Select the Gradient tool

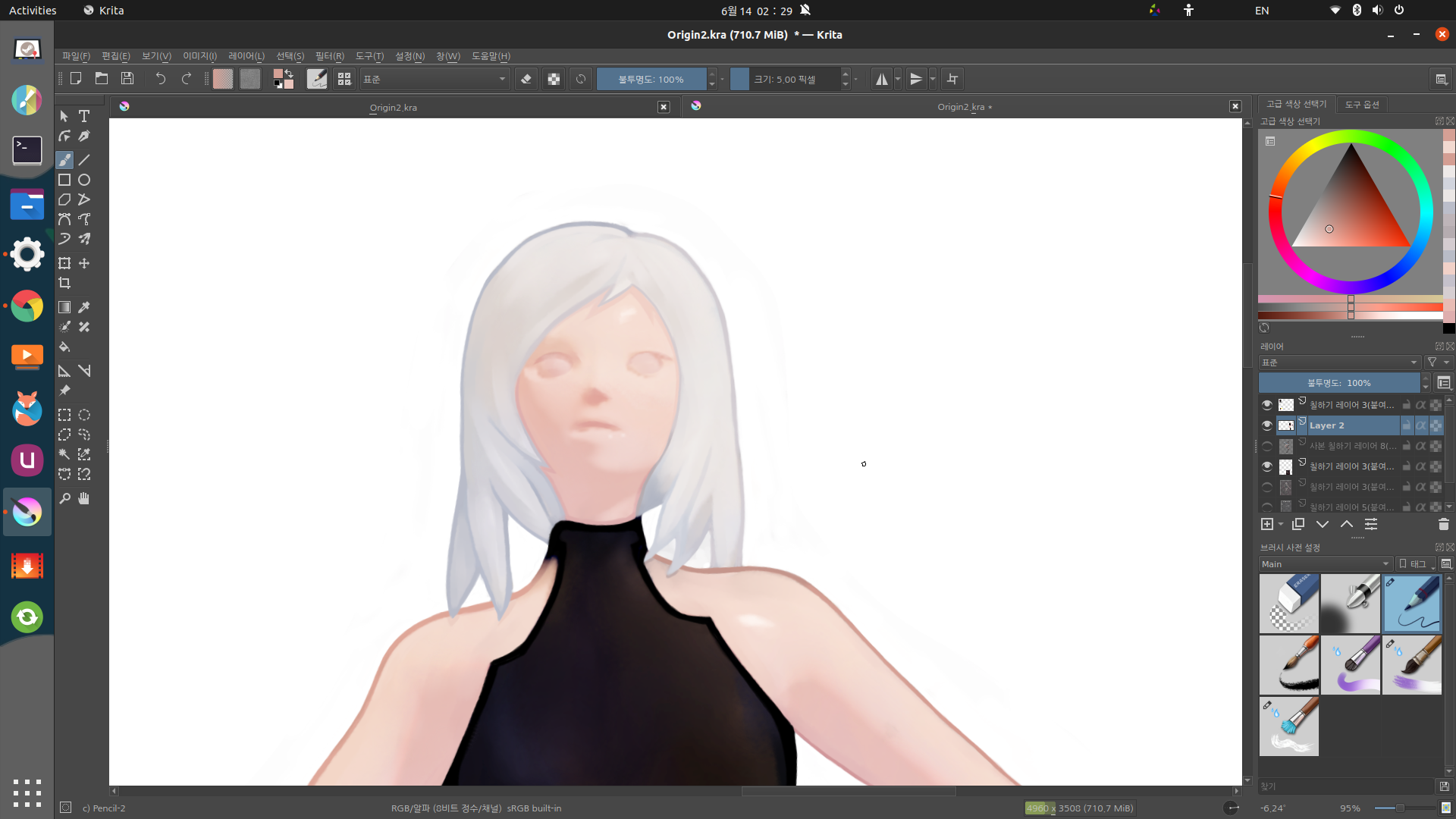coord(64,307)
